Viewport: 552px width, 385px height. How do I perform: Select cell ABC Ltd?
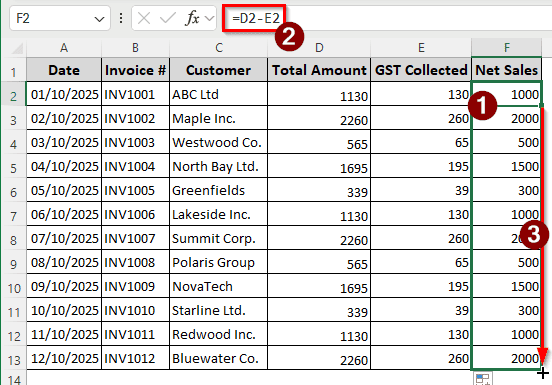219,94
